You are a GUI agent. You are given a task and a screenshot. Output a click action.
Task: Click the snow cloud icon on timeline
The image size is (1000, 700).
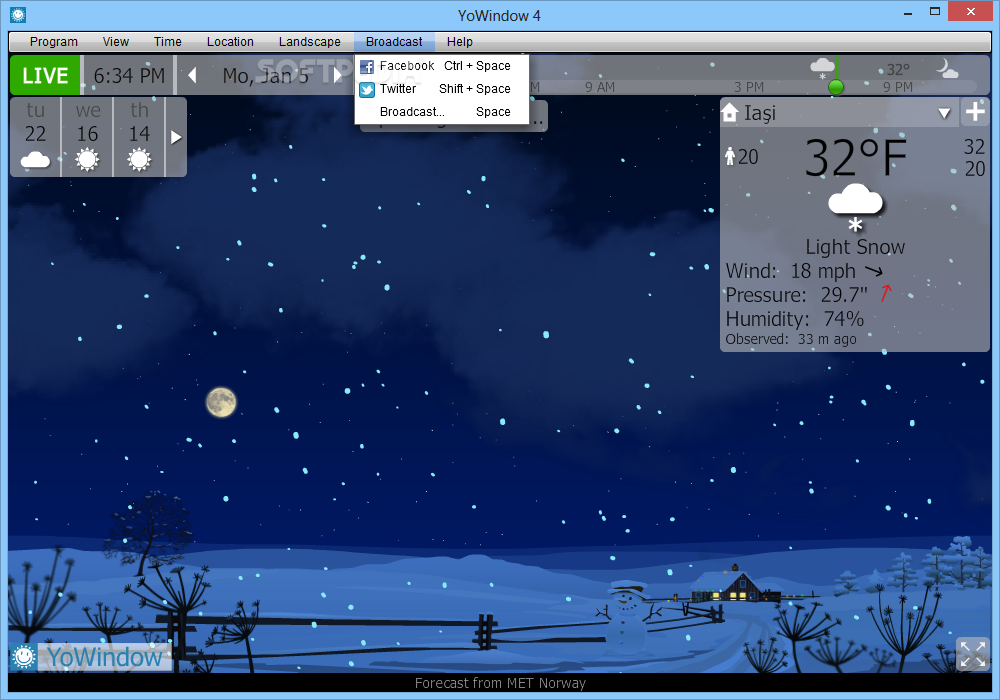coord(822,68)
